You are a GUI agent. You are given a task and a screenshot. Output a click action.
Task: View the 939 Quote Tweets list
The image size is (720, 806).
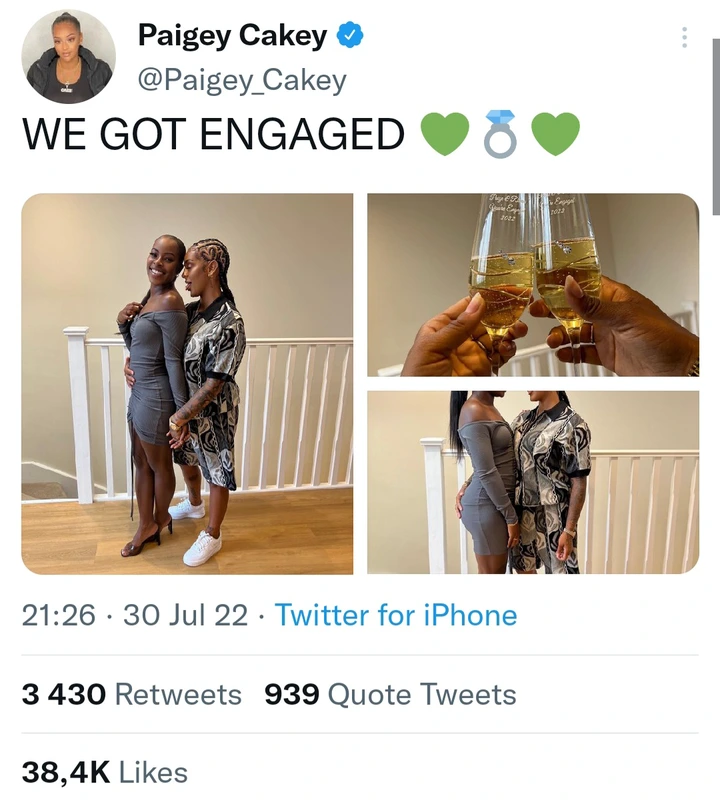[390, 694]
